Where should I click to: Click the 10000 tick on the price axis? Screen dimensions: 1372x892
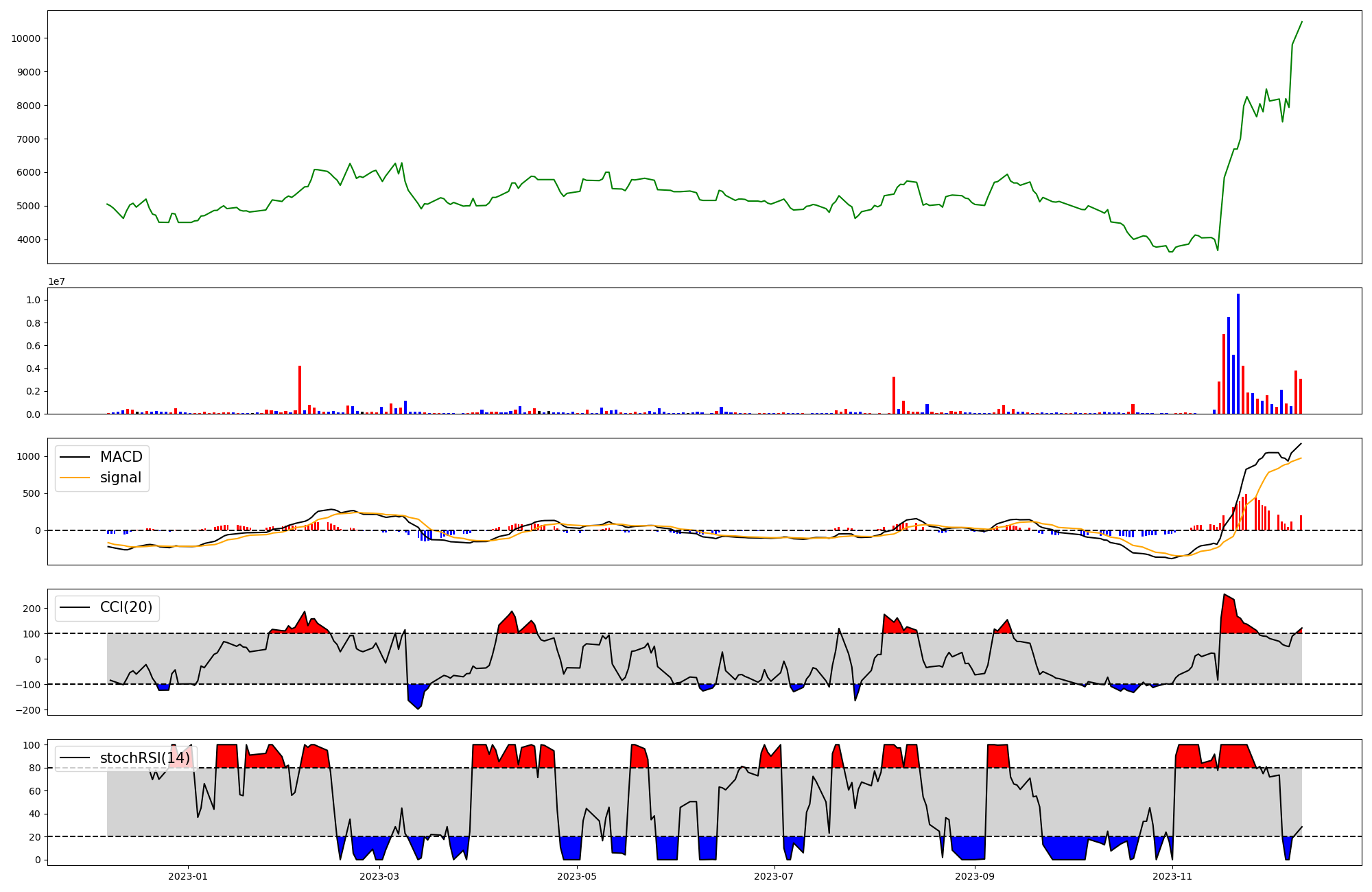[25, 38]
